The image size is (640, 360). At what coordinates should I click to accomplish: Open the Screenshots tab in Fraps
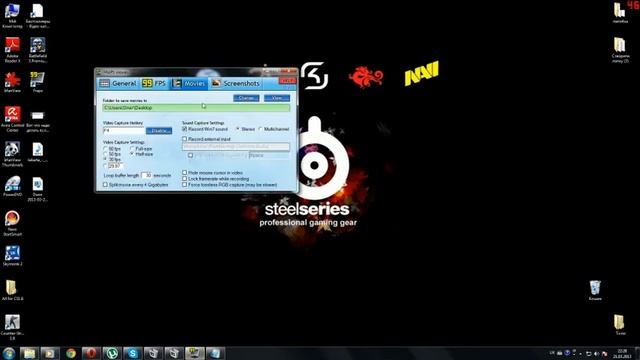236,83
